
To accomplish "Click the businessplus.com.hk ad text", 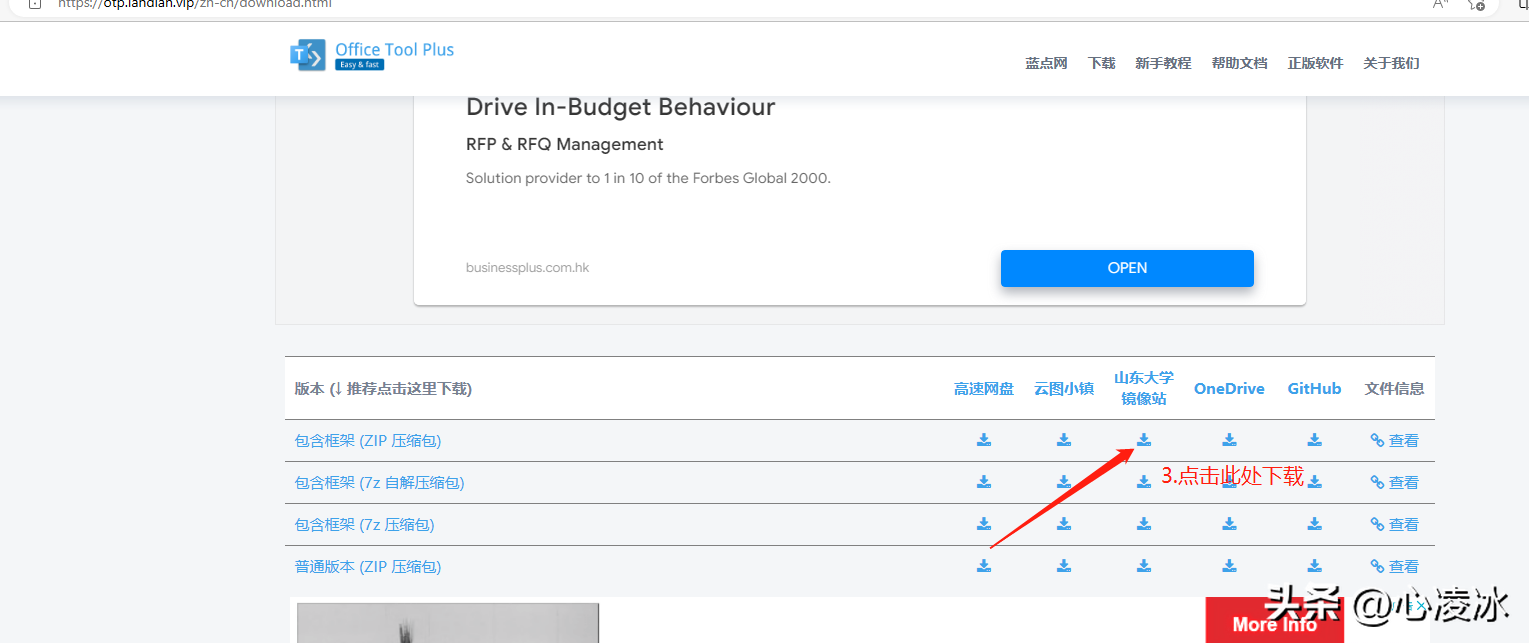I will coord(528,268).
